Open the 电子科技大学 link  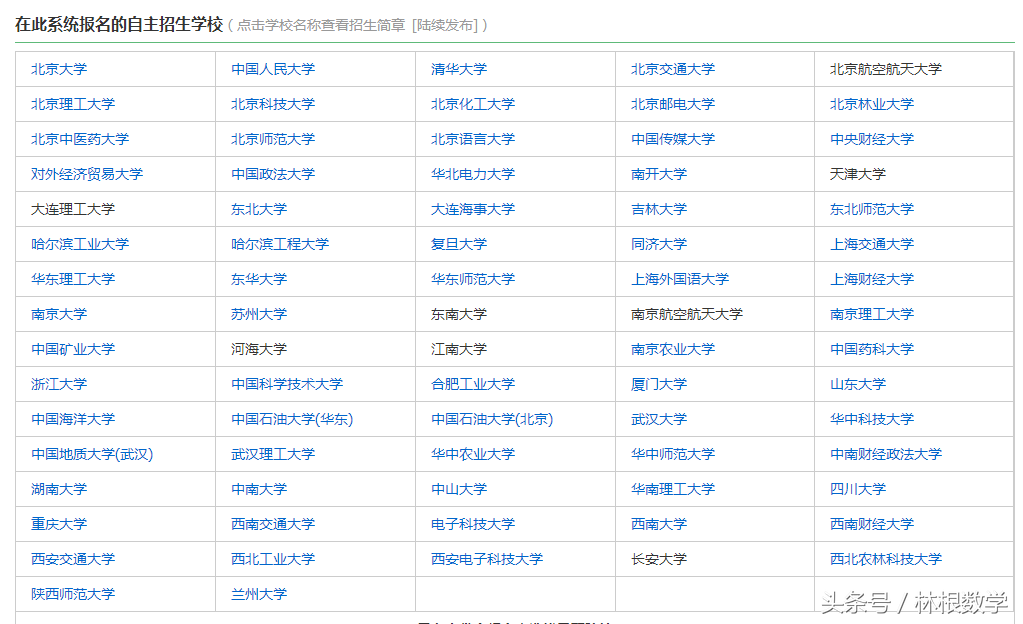click(473, 525)
